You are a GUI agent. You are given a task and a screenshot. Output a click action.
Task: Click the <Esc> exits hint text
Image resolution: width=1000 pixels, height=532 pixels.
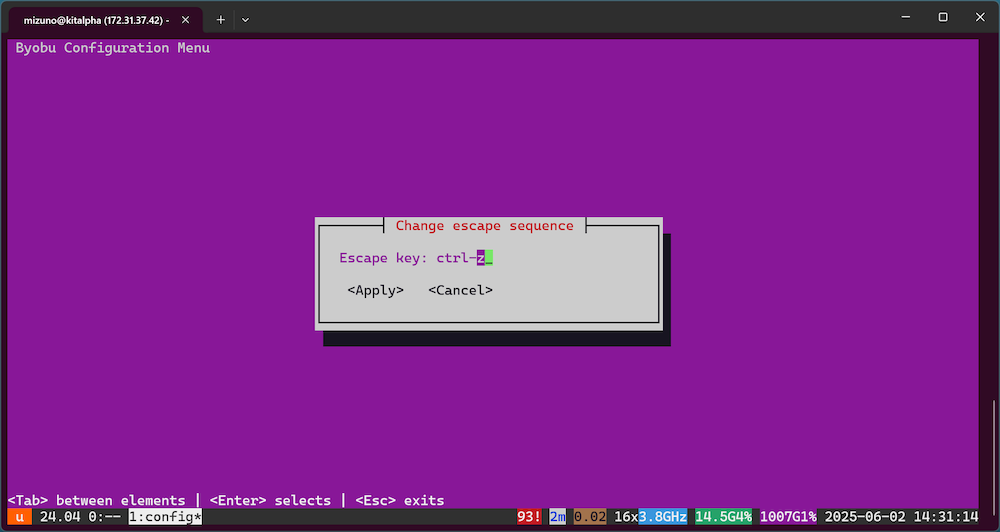pyautogui.click(x=400, y=500)
